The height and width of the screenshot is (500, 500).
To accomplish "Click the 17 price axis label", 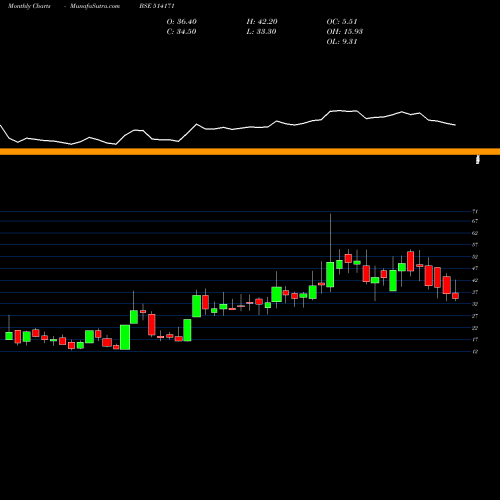I will pyautogui.click(x=475, y=340).
